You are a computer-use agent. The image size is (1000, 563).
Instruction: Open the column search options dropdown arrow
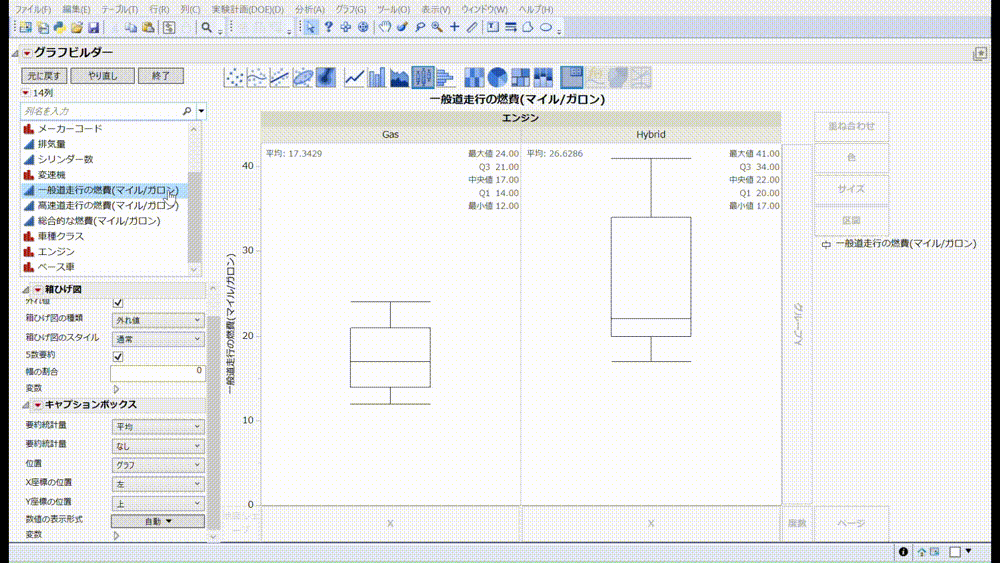(202, 111)
